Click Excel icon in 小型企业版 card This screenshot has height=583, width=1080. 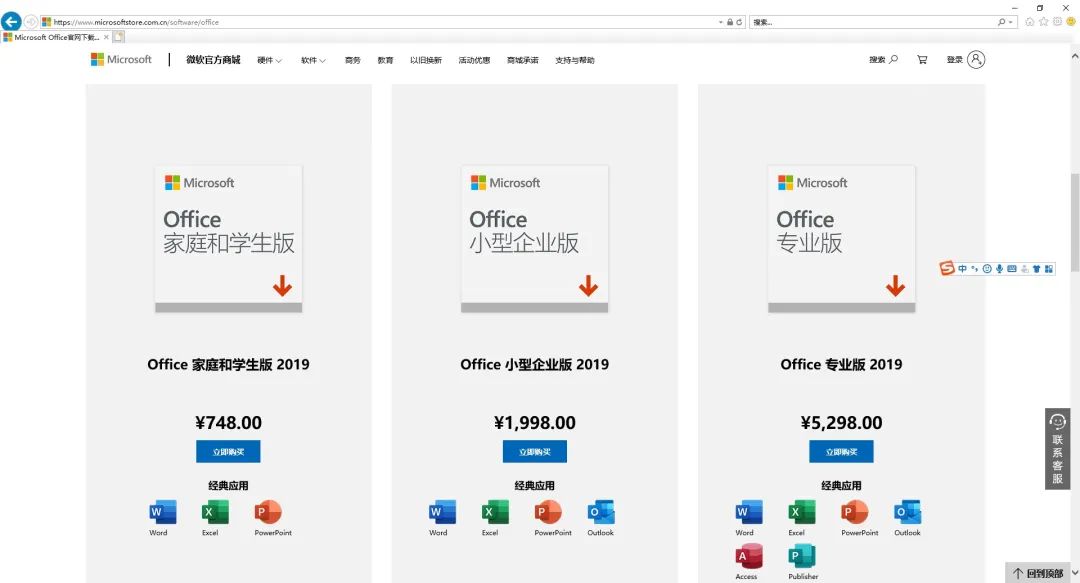tap(495, 512)
